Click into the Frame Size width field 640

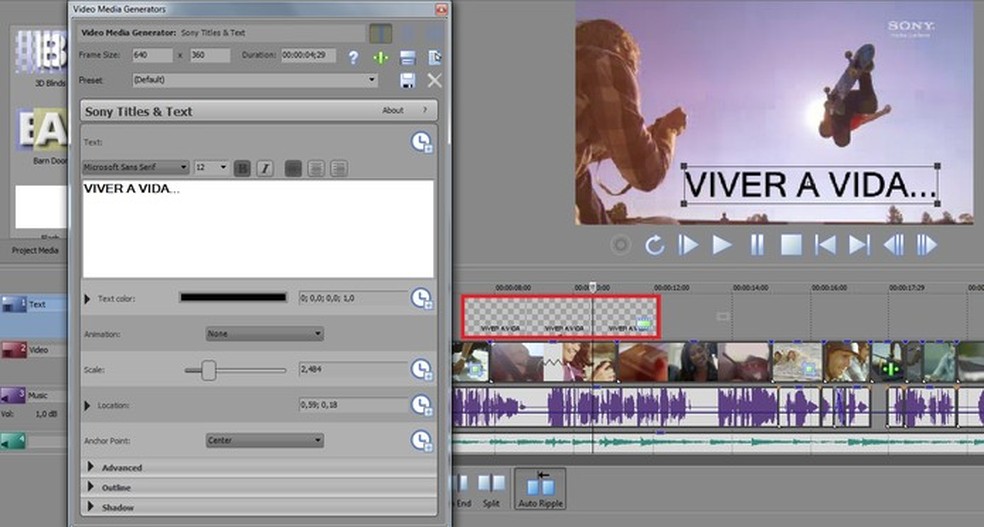(x=152, y=55)
